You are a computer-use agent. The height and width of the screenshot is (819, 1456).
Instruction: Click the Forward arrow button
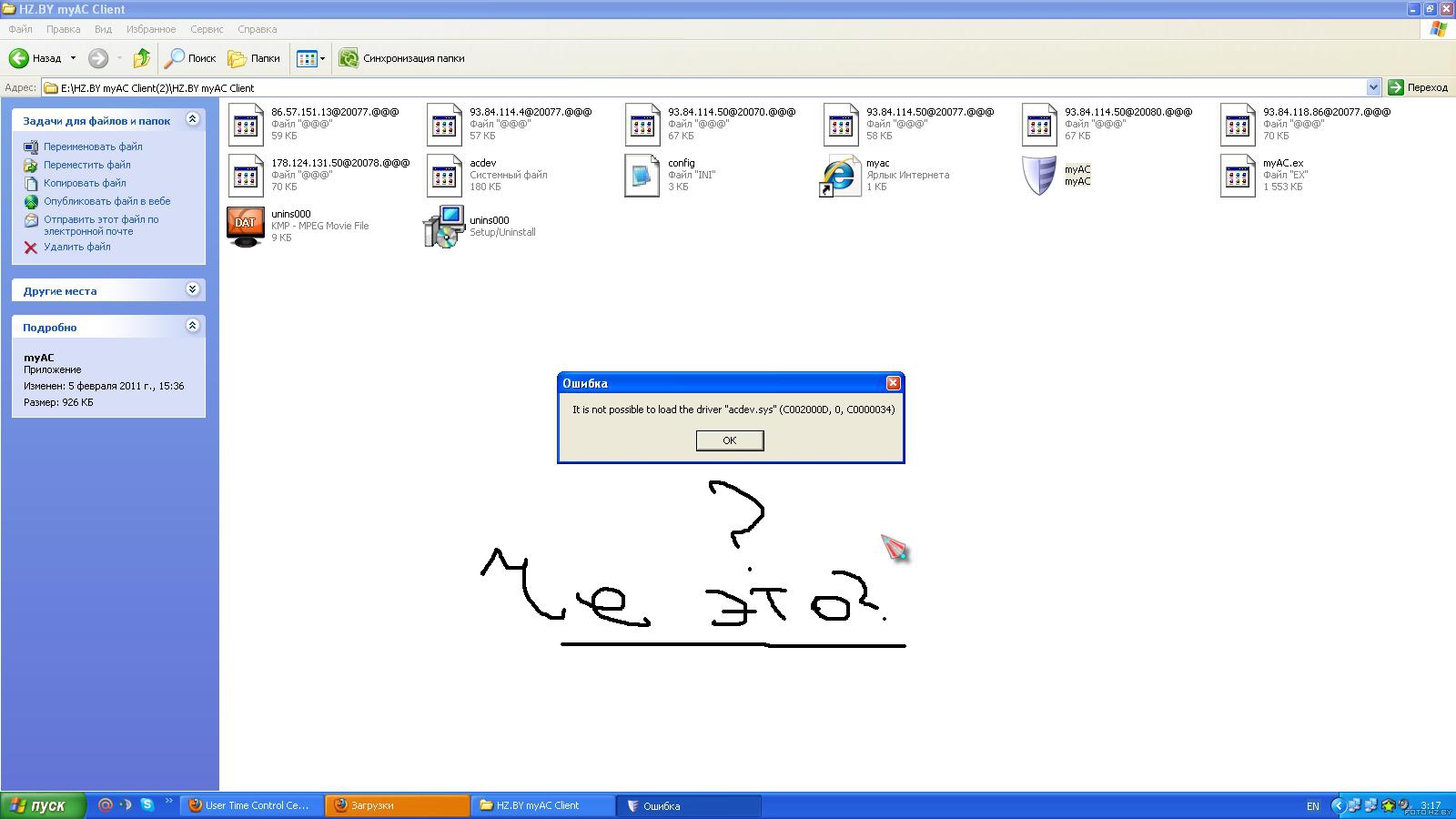pyautogui.click(x=98, y=58)
